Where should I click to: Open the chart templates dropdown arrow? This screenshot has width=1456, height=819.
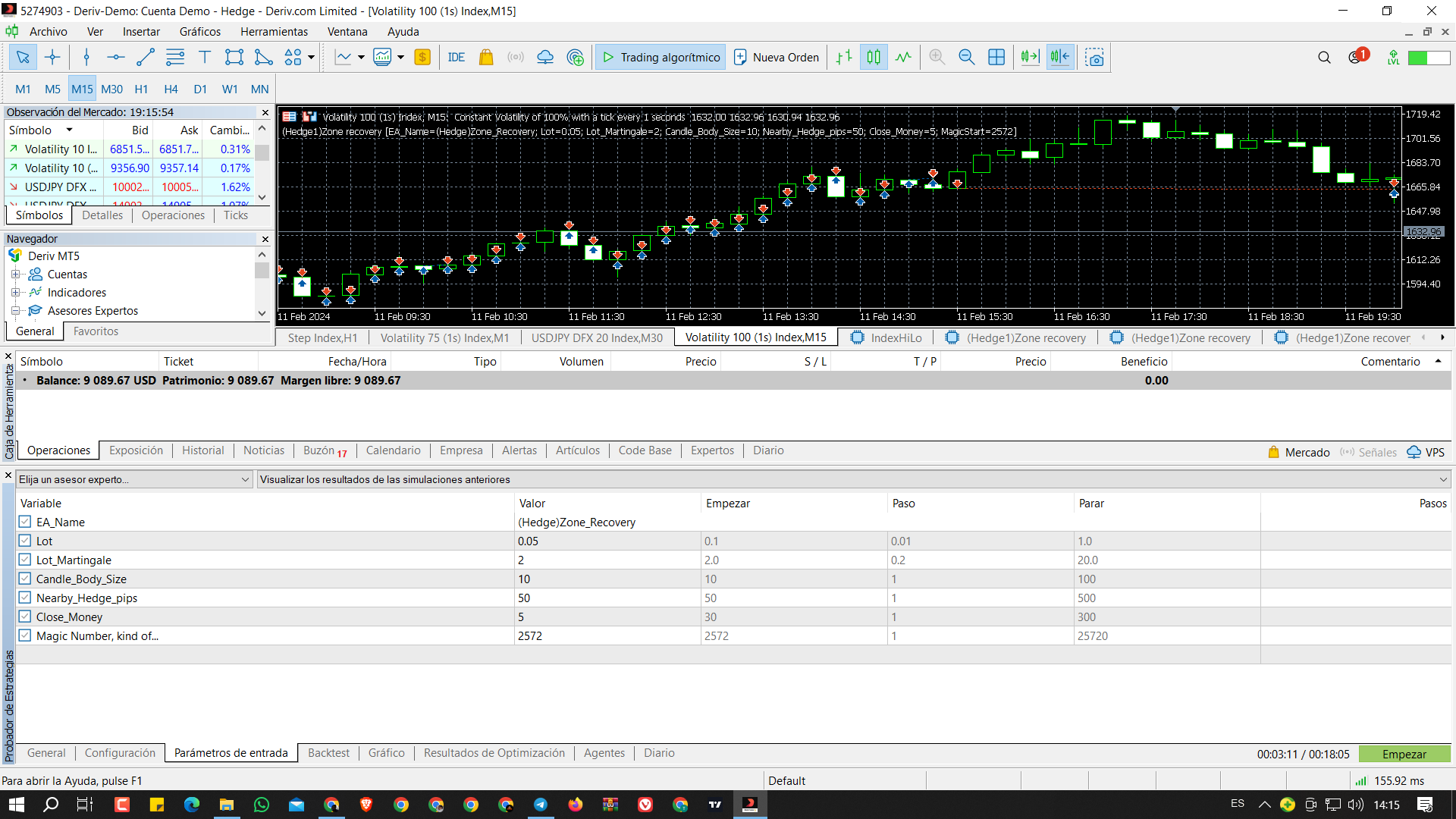(x=400, y=57)
